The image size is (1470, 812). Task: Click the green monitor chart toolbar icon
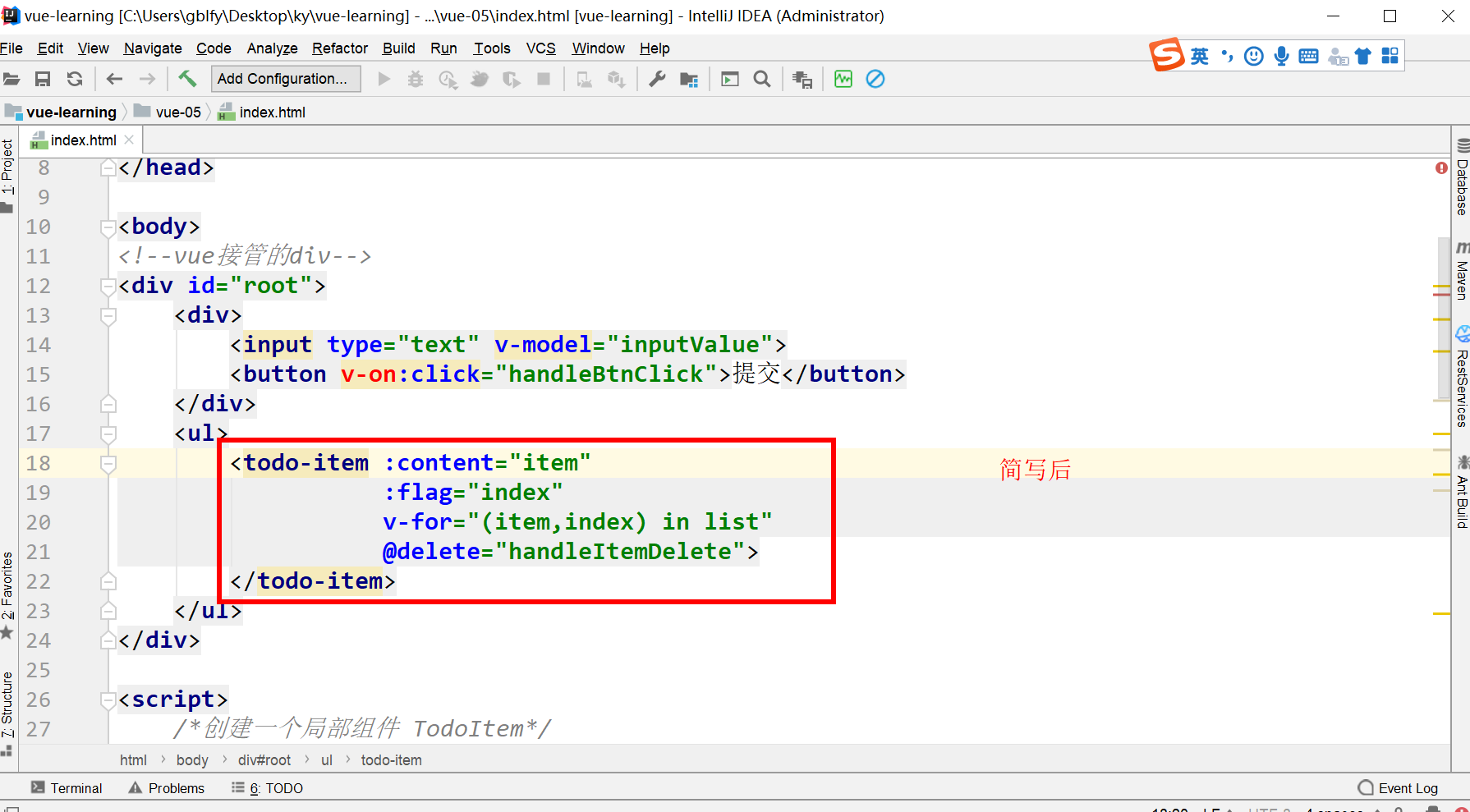[x=843, y=79]
